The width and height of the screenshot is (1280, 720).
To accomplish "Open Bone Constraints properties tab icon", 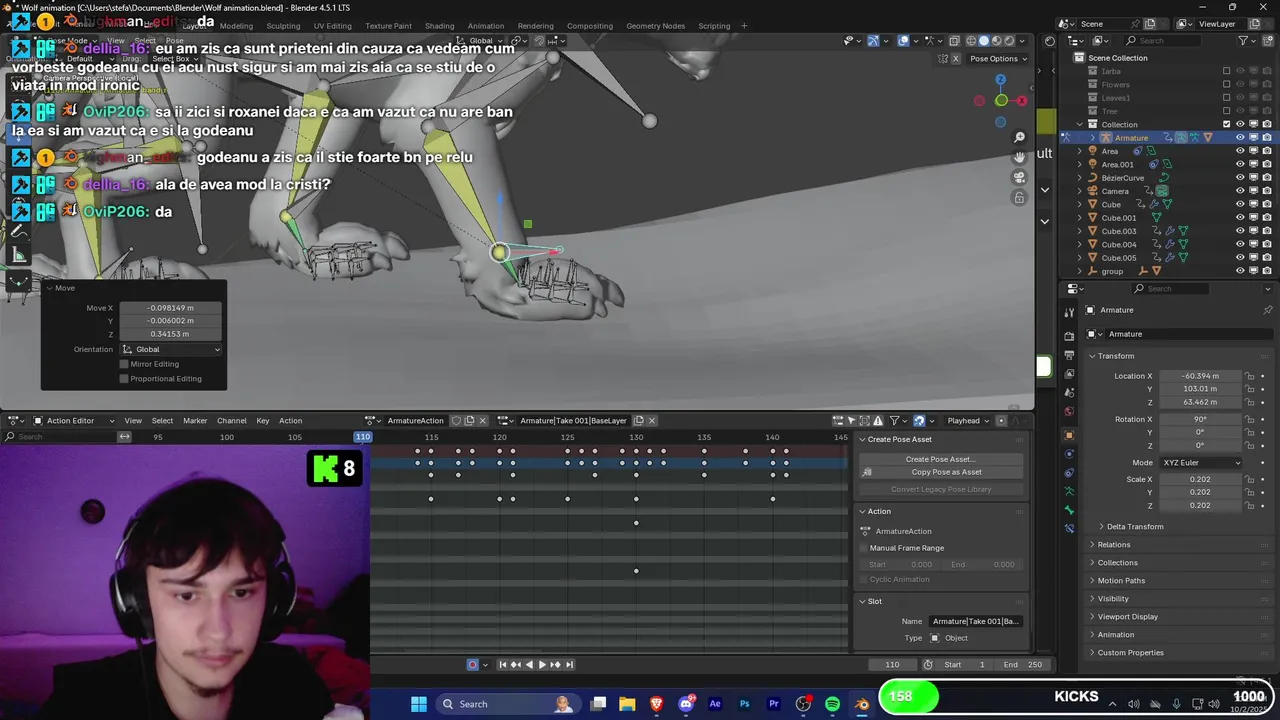I will pos(1069,528).
